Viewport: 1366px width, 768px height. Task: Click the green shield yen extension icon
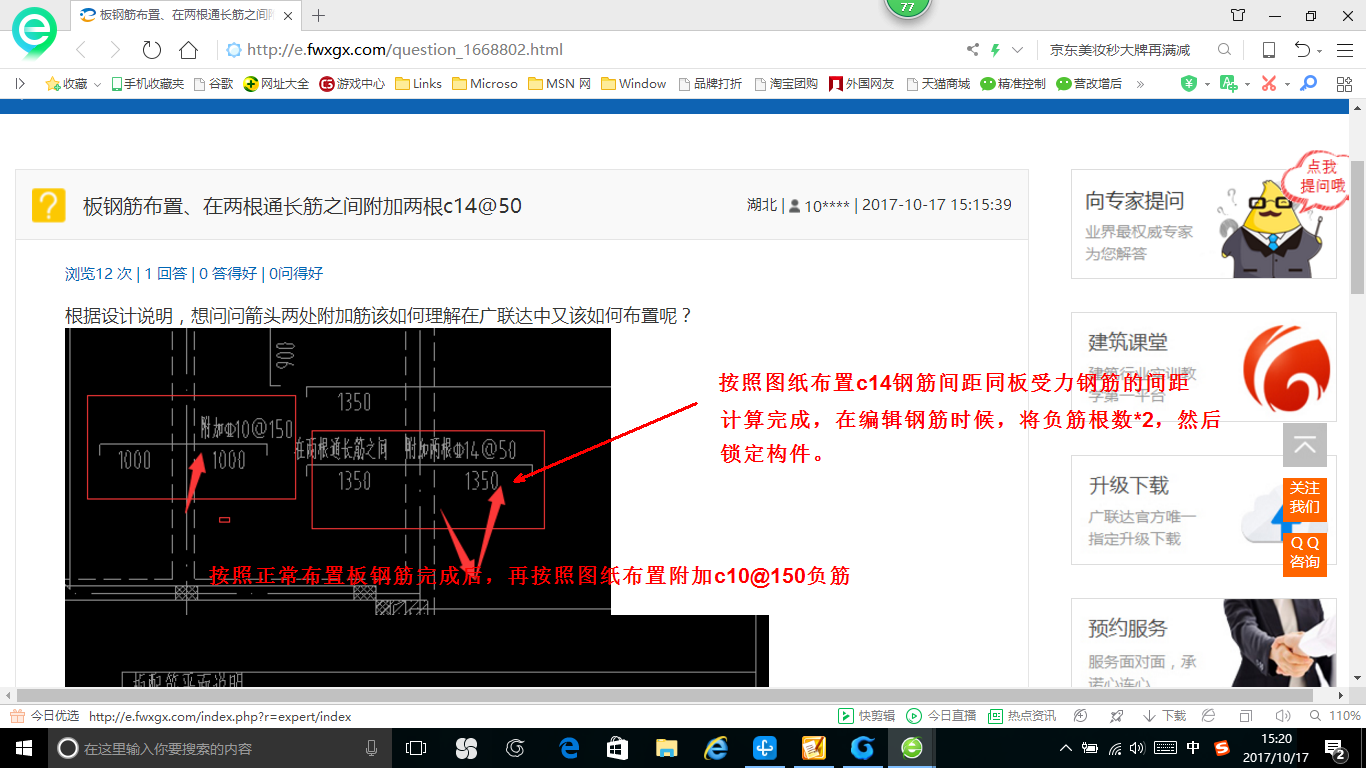(1188, 84)
